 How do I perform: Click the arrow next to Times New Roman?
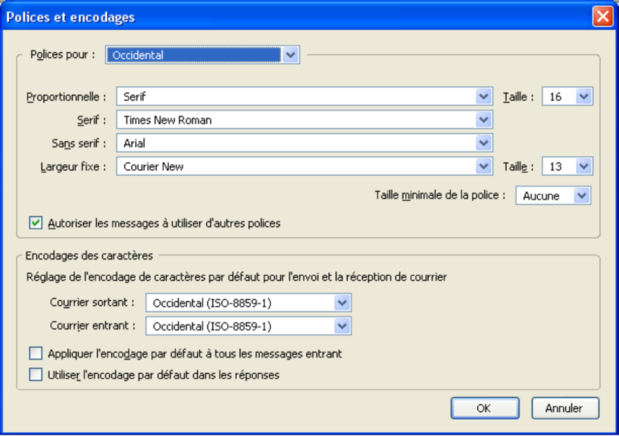[x=484, y=120]
